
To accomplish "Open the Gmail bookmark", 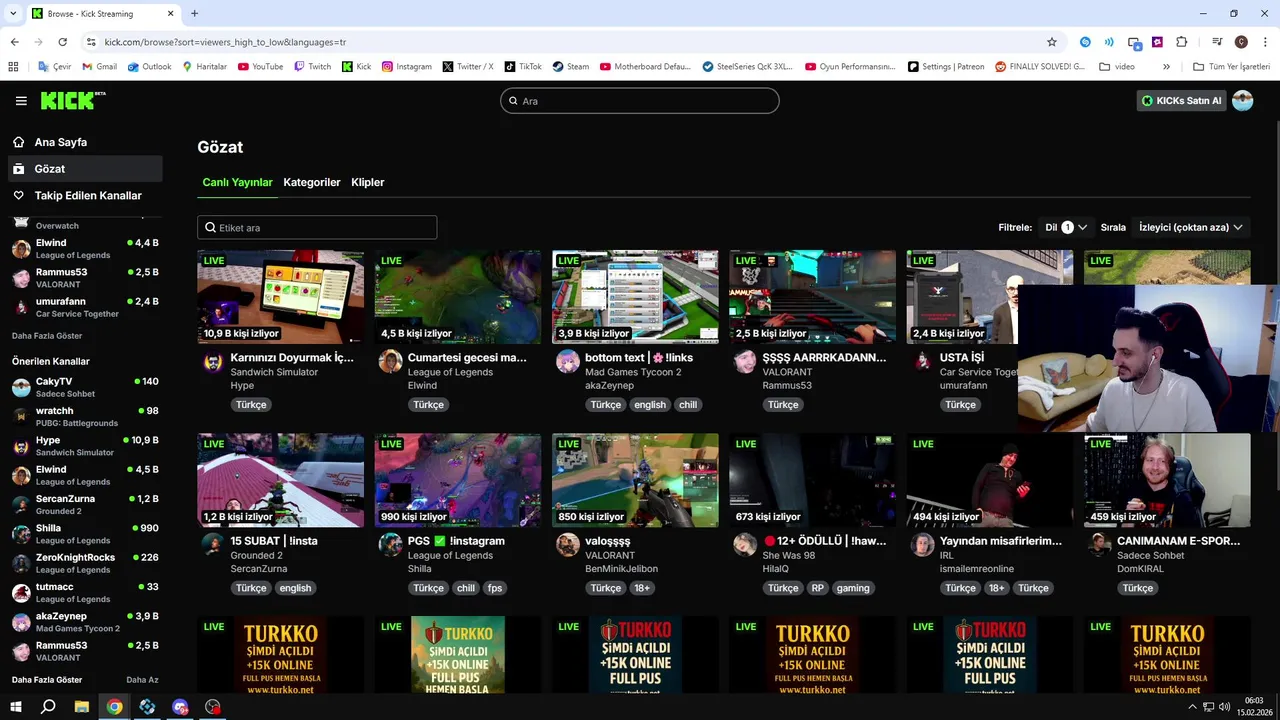I will (x=99, y=67).
